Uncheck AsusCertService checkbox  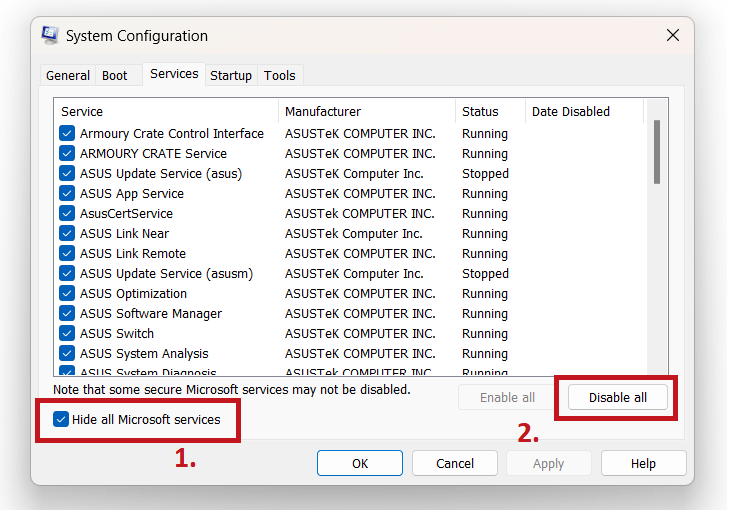click(67, 214)
